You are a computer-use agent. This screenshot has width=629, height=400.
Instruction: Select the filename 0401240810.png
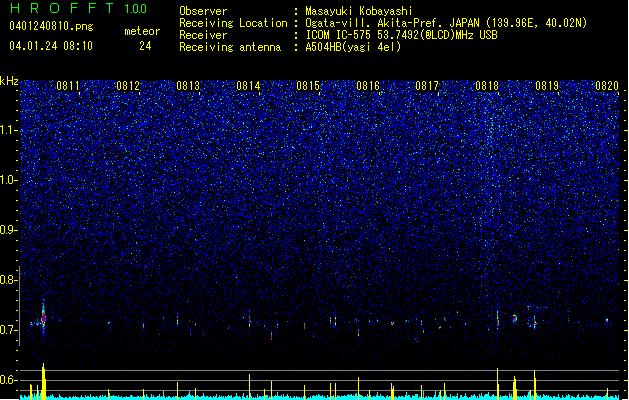51,27
